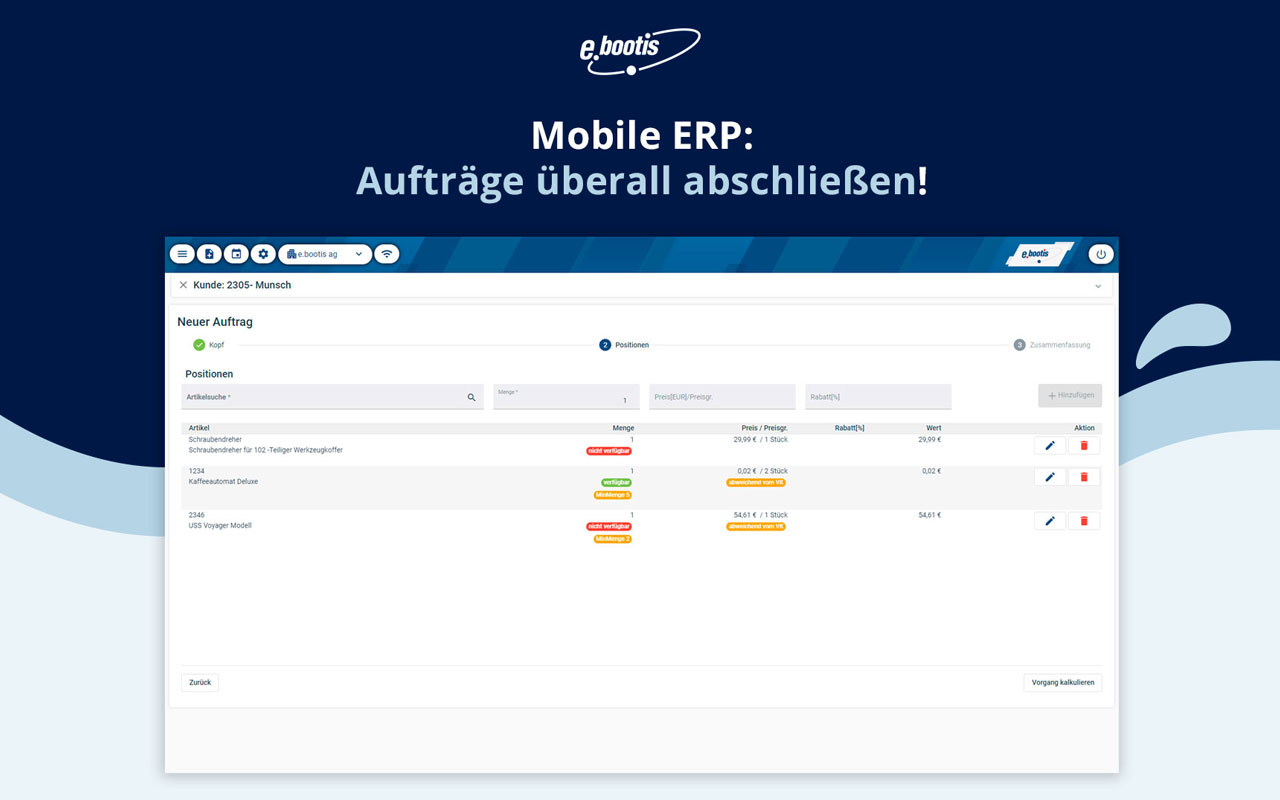Click the new document icon
1280x800 pixels.
tap(209, 254)
